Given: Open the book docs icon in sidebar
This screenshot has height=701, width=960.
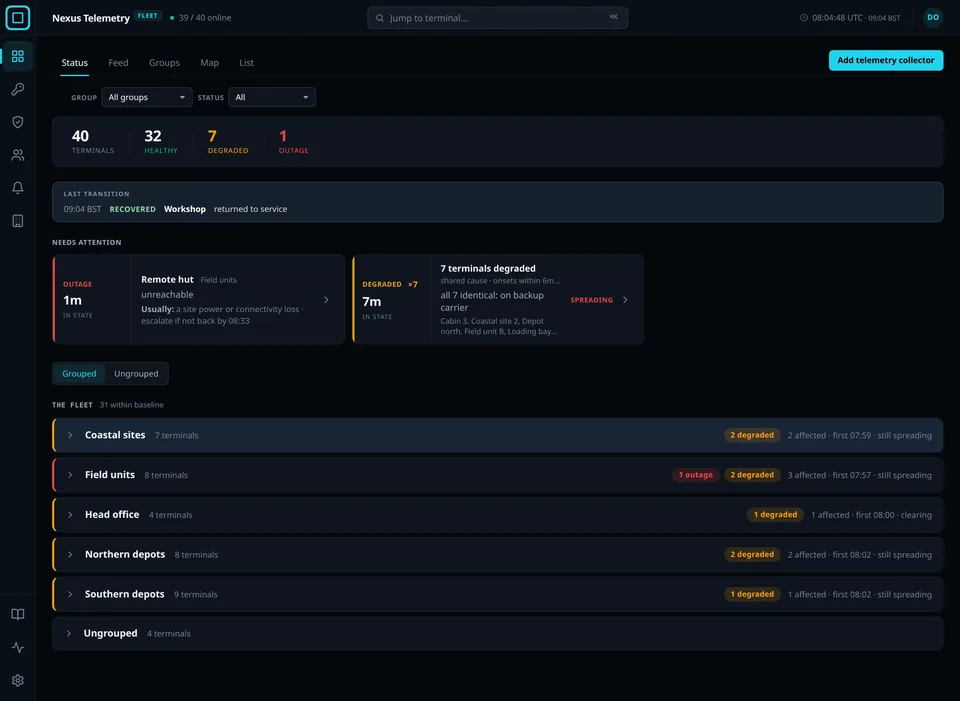Looking at the screenshot, I should (x=18, y=615).
